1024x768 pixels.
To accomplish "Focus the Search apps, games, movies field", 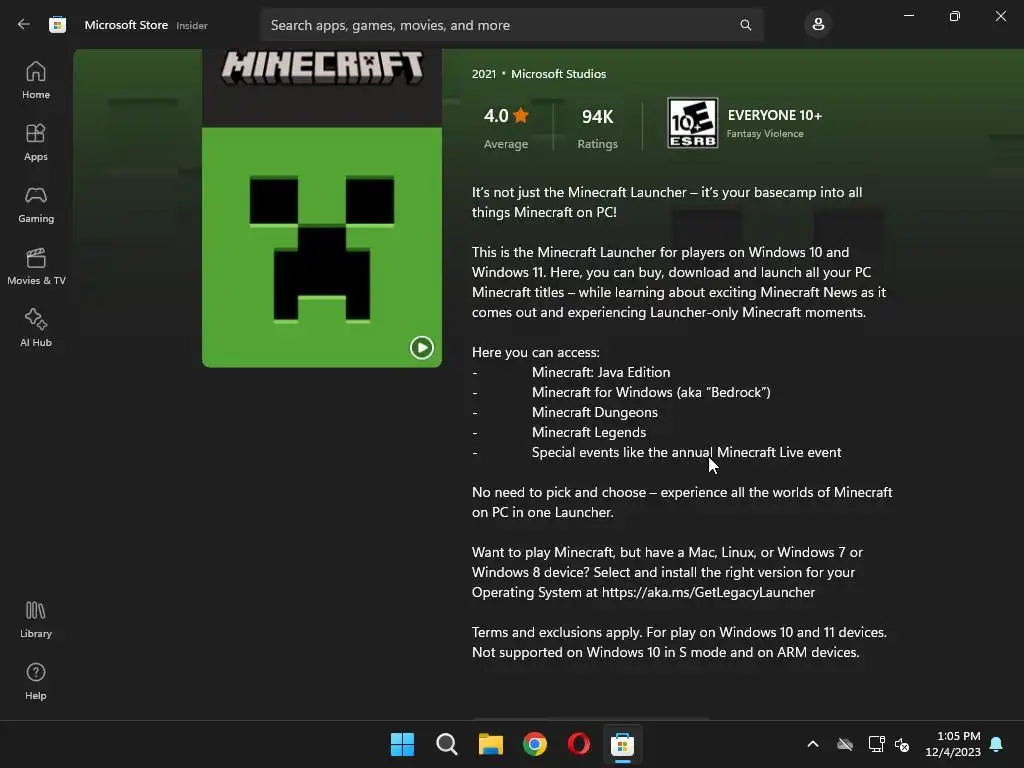I will pyautogui.click(x=512, y=25).
